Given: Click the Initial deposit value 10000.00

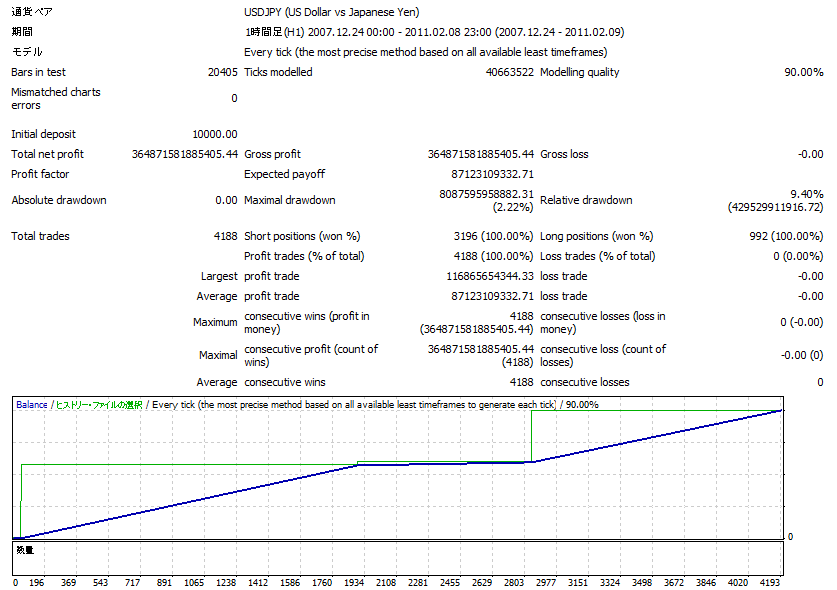Looking at the screenshot, I should coord(214,134).
